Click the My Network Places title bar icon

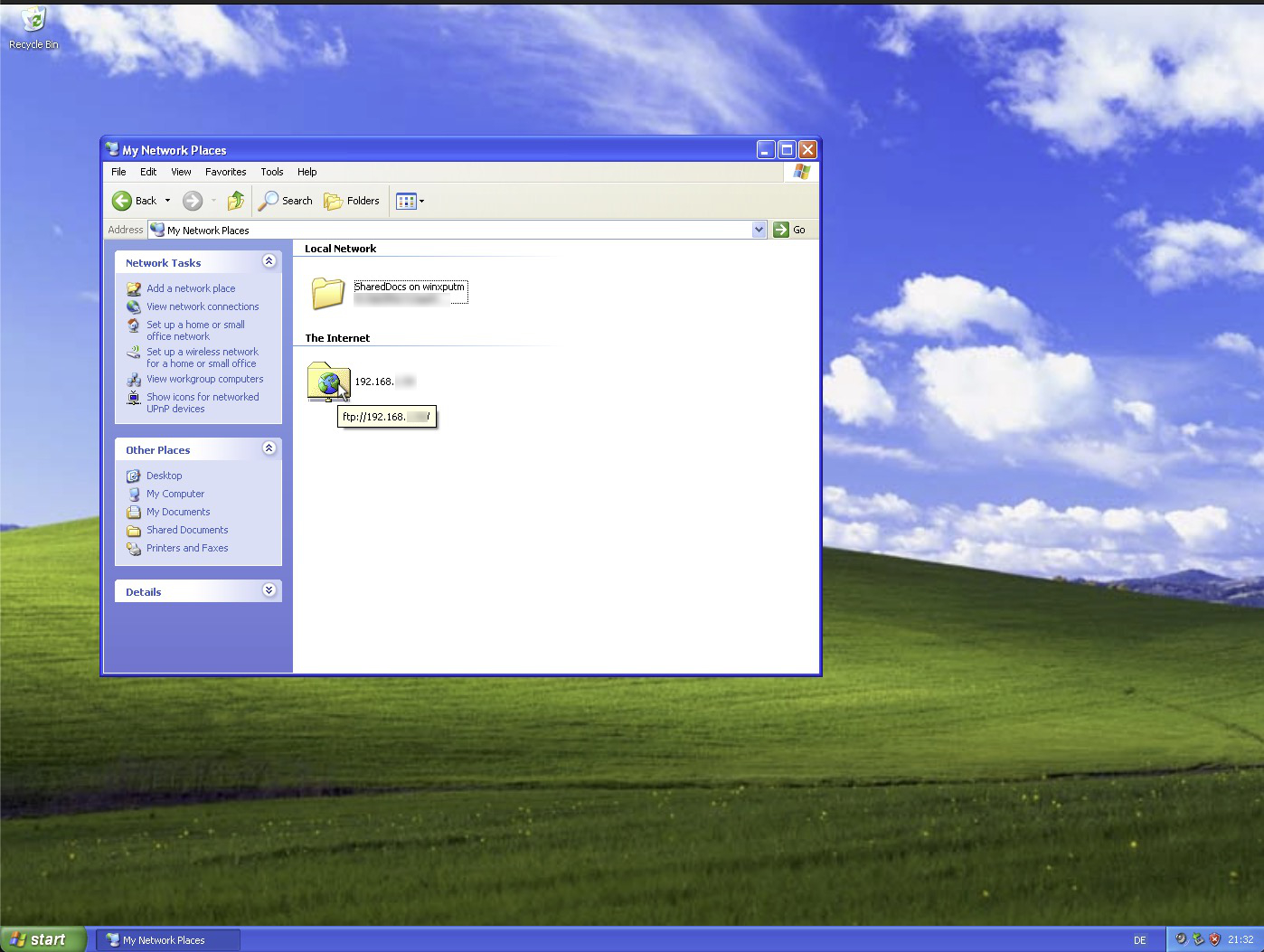click(112, 150)
